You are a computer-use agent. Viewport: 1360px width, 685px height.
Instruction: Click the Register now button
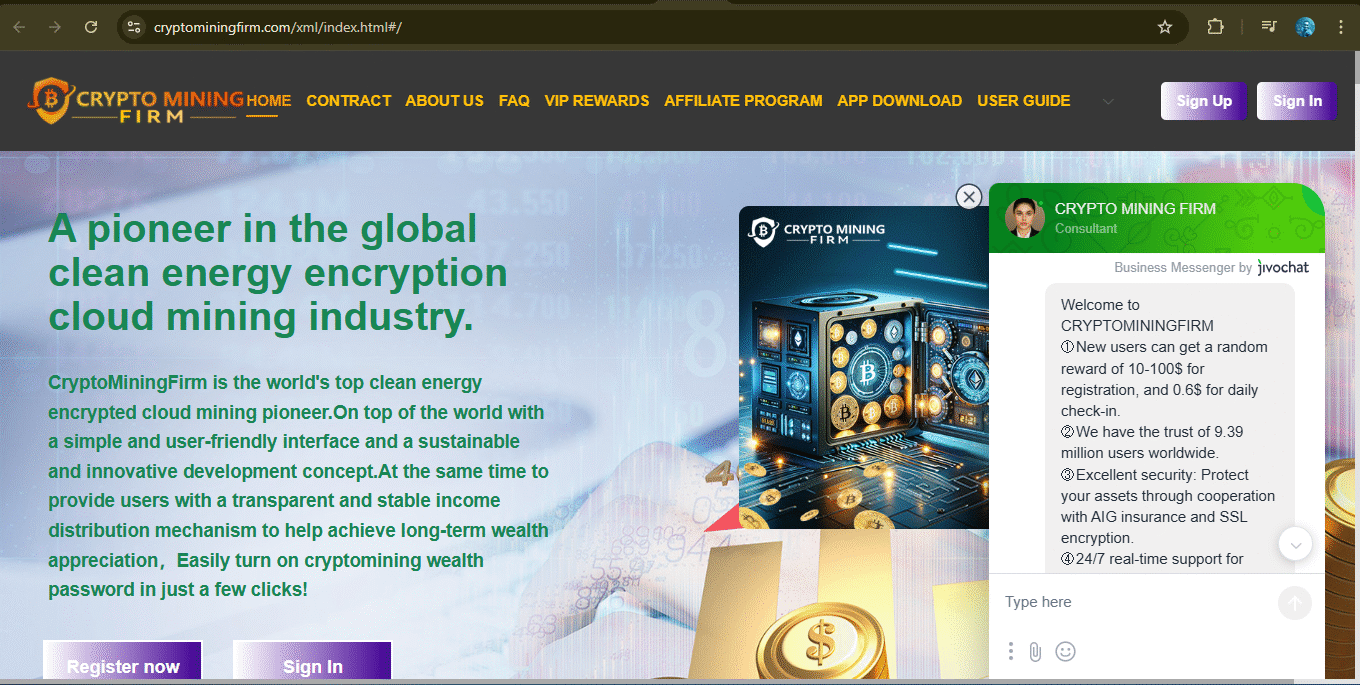(x=121, y=666)
